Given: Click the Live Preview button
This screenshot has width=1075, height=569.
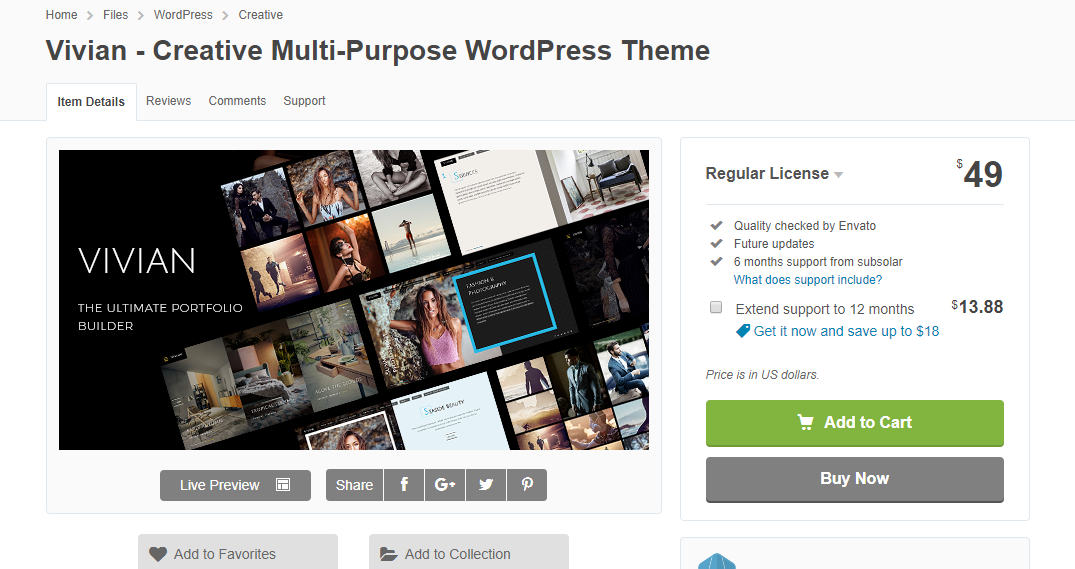Looking at the screenshot, I should coord(235,485).
